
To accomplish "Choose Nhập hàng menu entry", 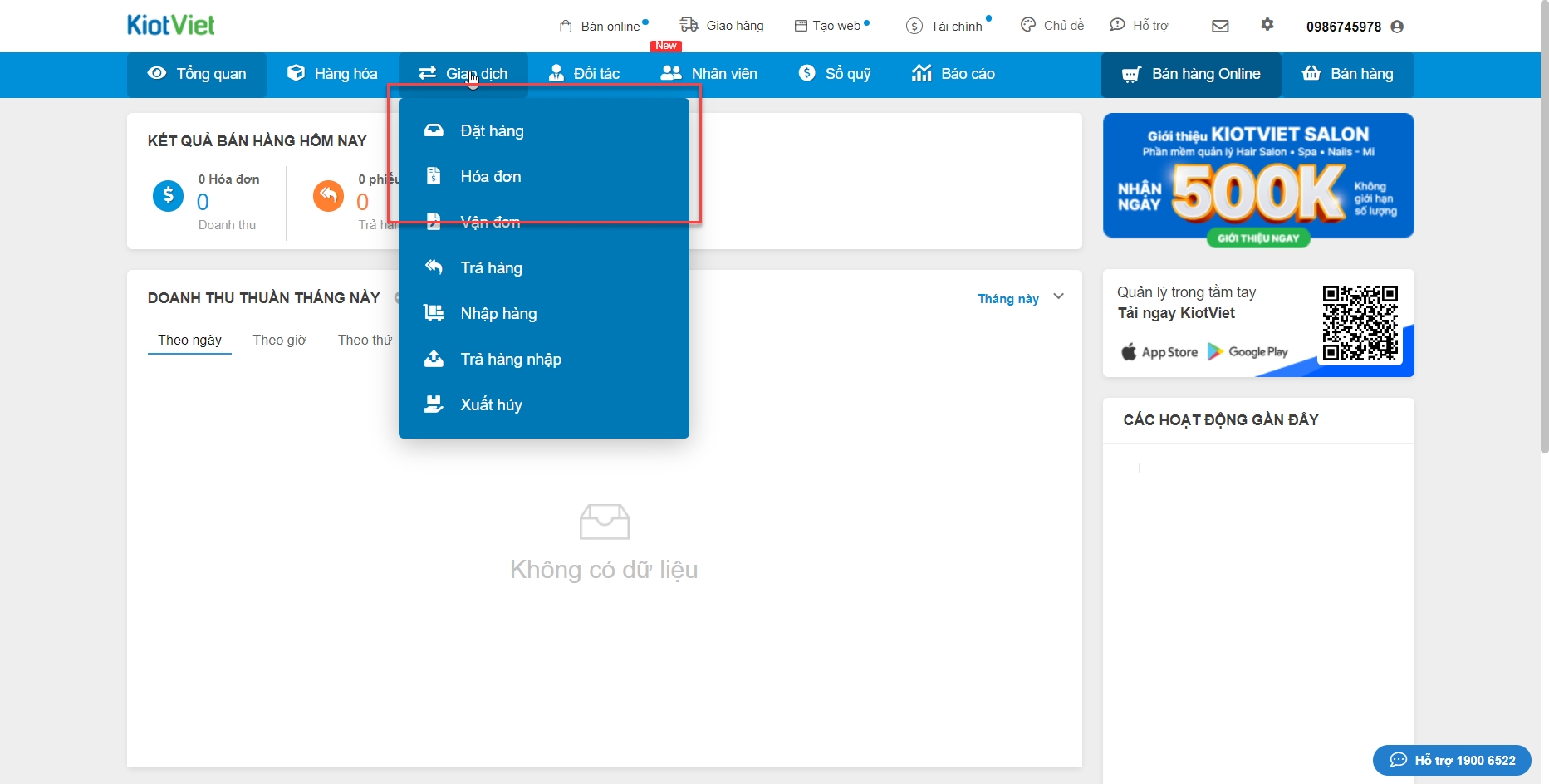I will click(x=498, y=313).
